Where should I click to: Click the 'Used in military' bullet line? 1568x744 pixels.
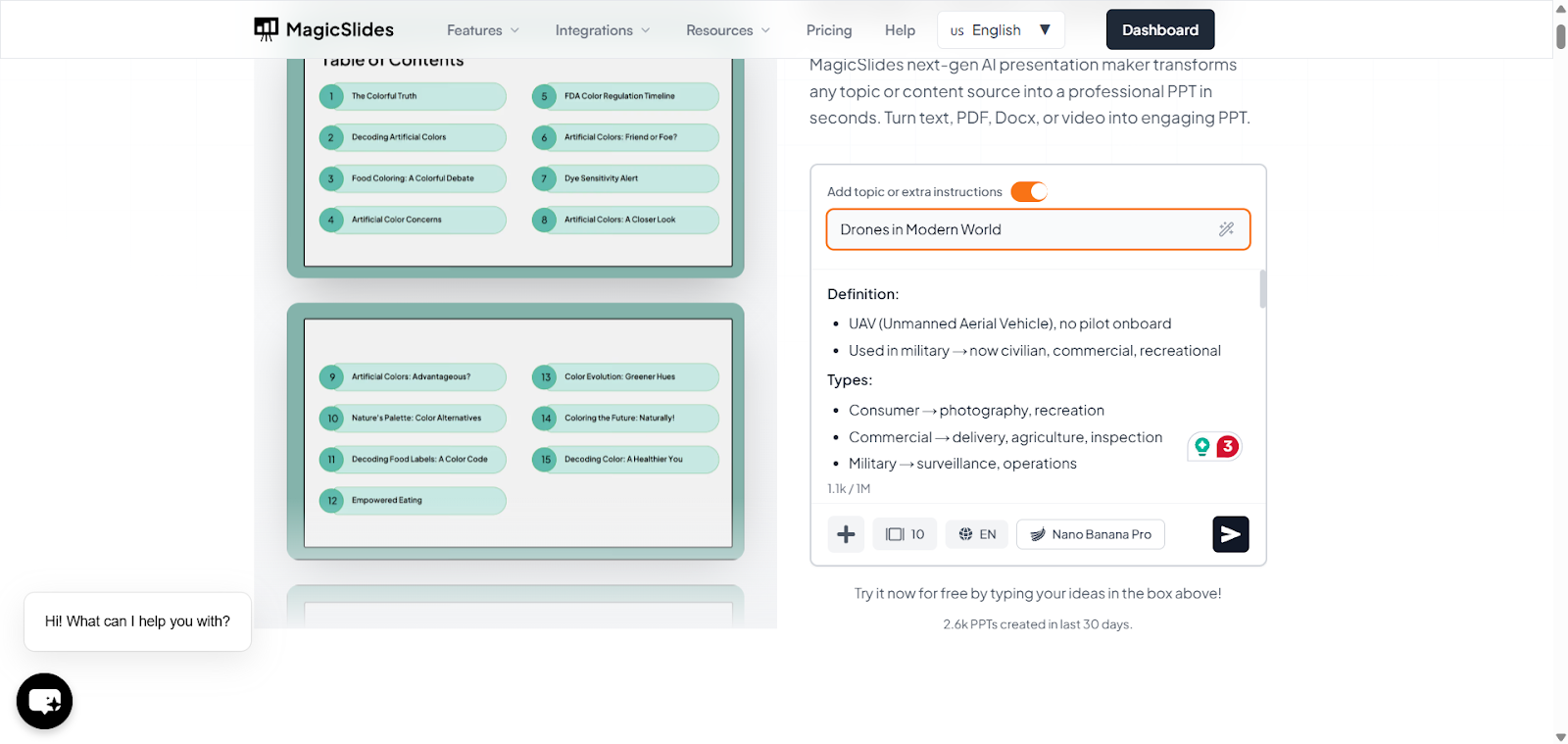(x=1035, y=351)
